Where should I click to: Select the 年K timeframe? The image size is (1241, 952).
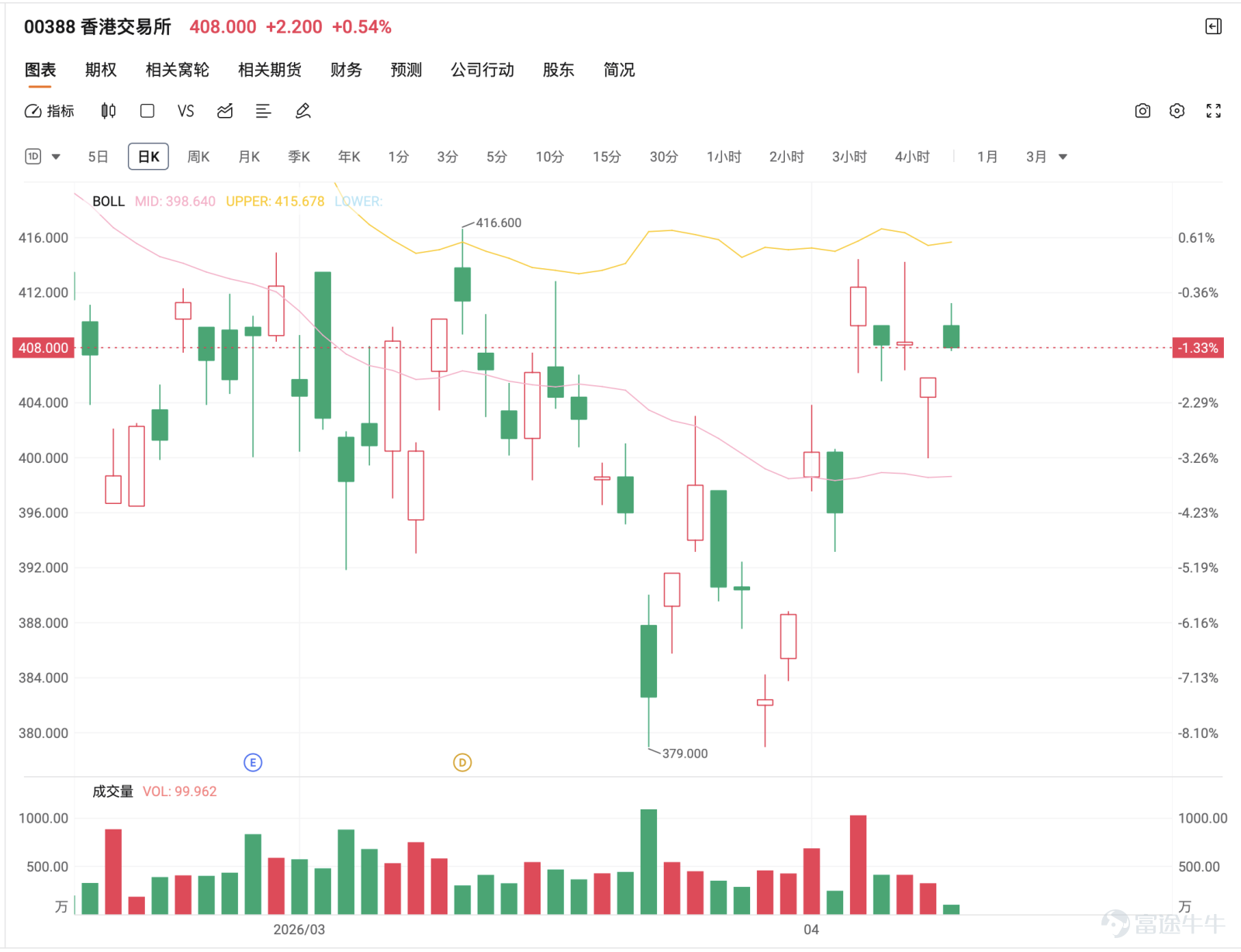click(x=349, y=157)
